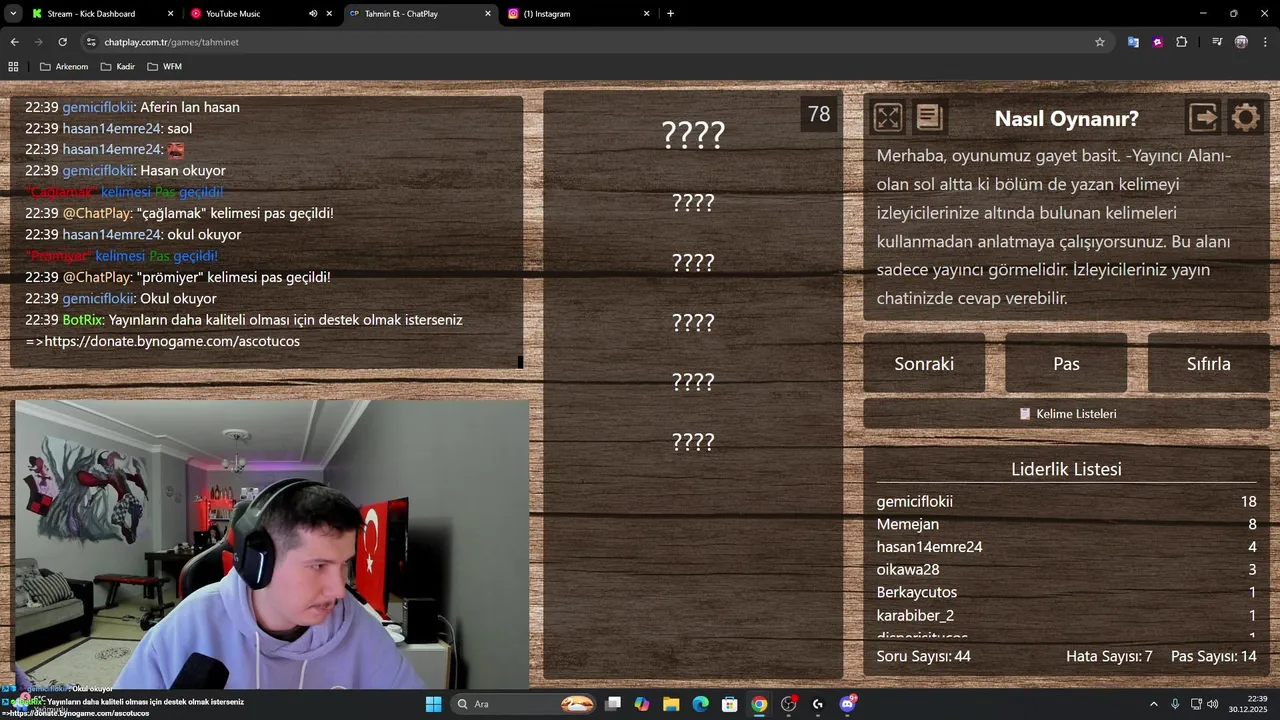Click the Sonraki button
1280x720 pixels.
[924, 363]
